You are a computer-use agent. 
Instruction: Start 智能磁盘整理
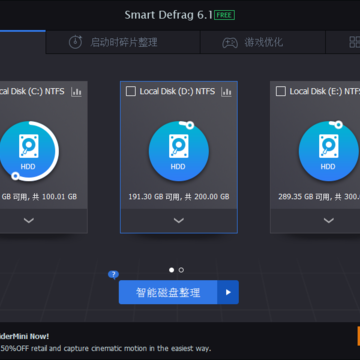tap(168, 292)
